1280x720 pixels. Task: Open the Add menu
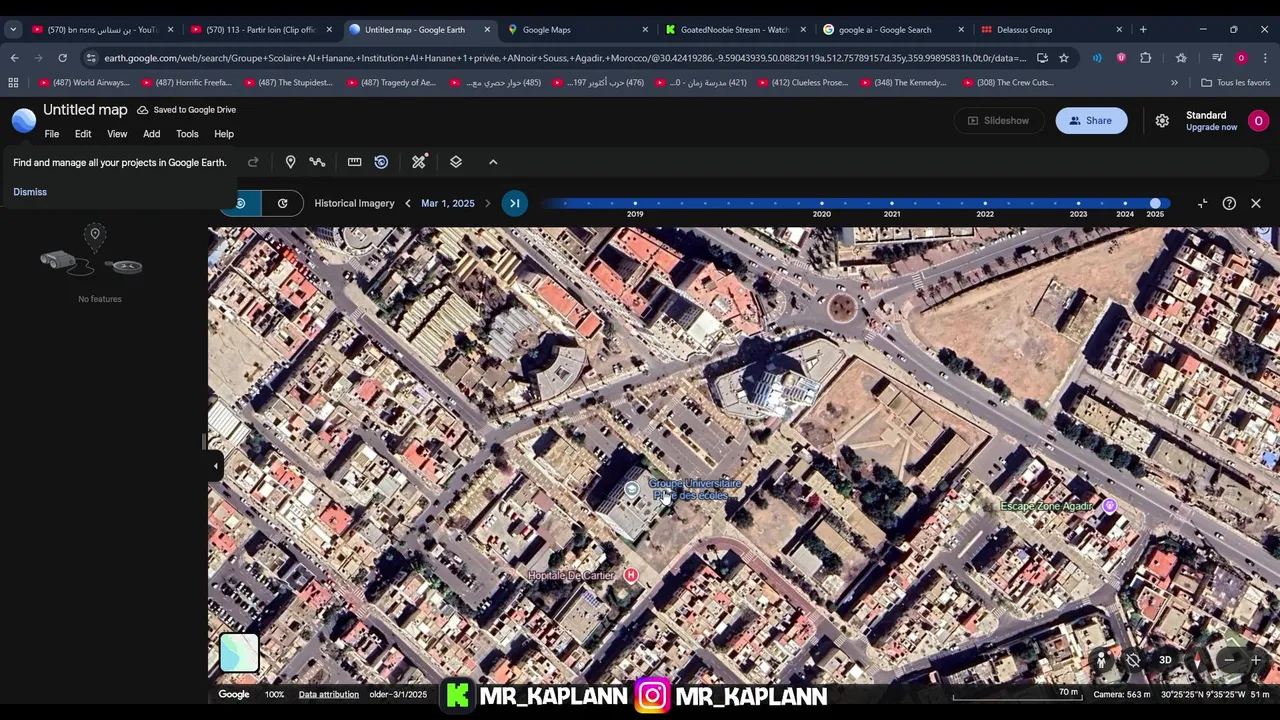(x=151, y=134)
